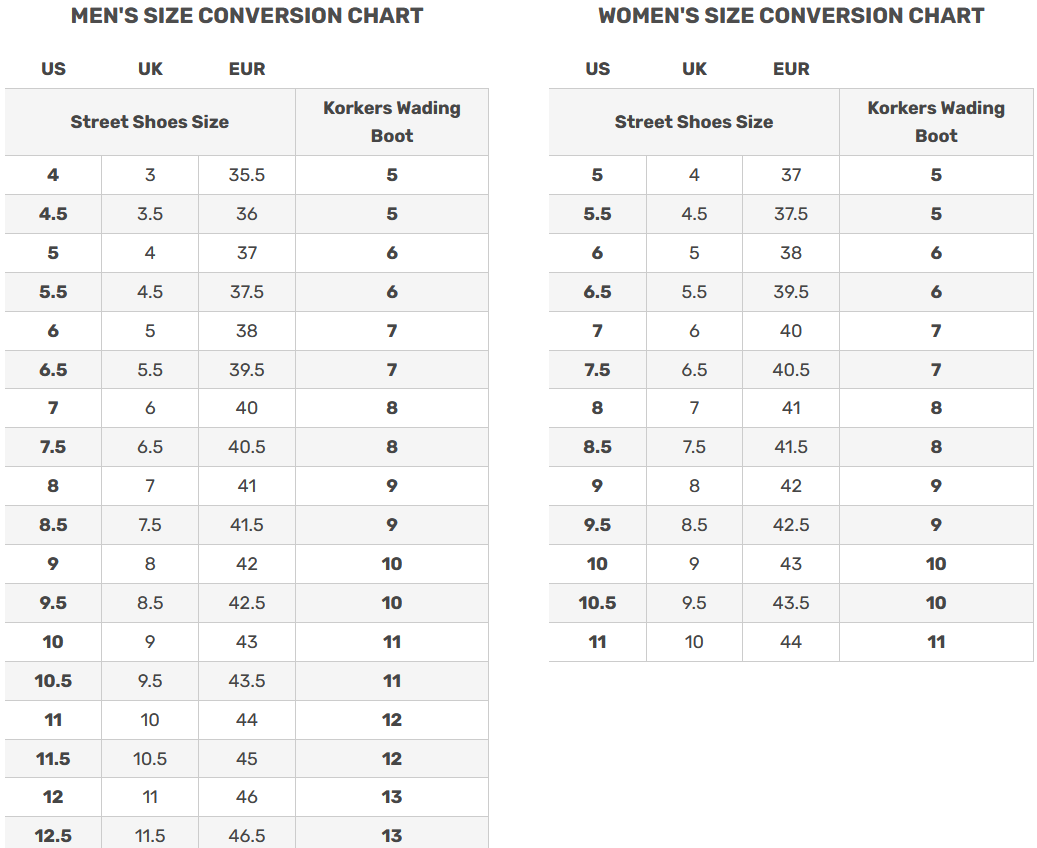Click men's EUR 46.5 cell

pos(247,834)
